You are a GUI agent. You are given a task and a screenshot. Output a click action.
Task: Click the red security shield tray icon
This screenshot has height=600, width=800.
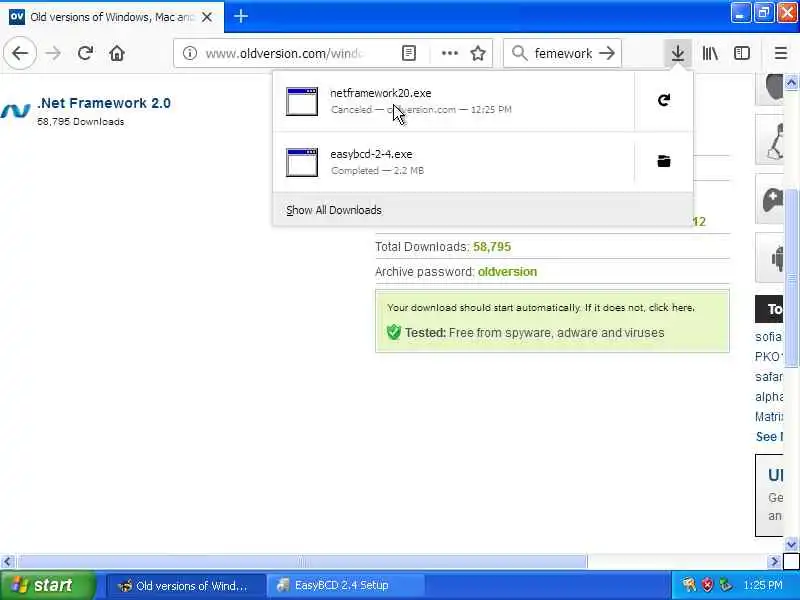pyautogui.click(x=707, y=585)
